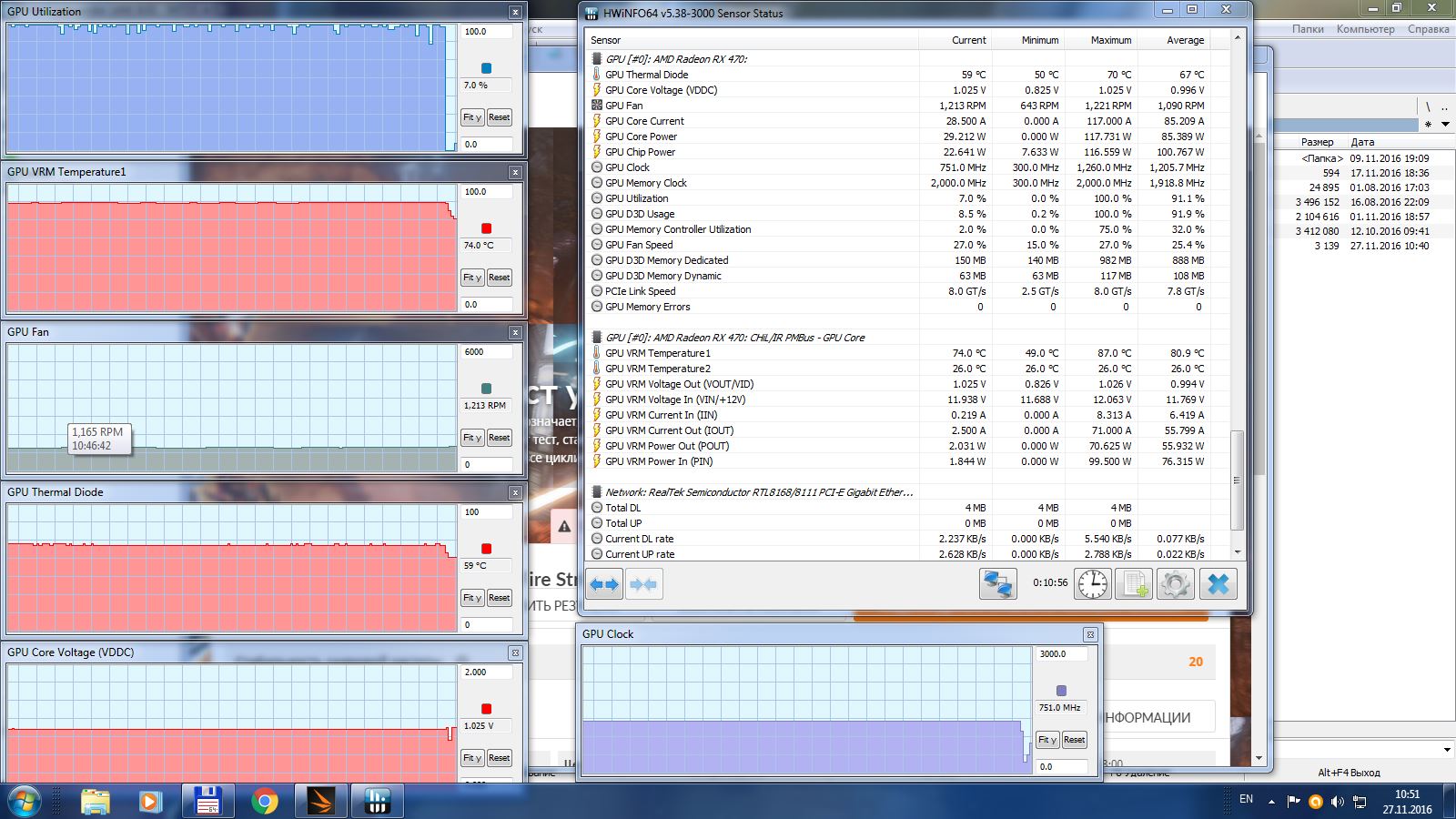Click Fit y in GPU Clock graph
The height and width of the screenshot is (819, 1456).
pyautogui.click(x=1047, y=740)
